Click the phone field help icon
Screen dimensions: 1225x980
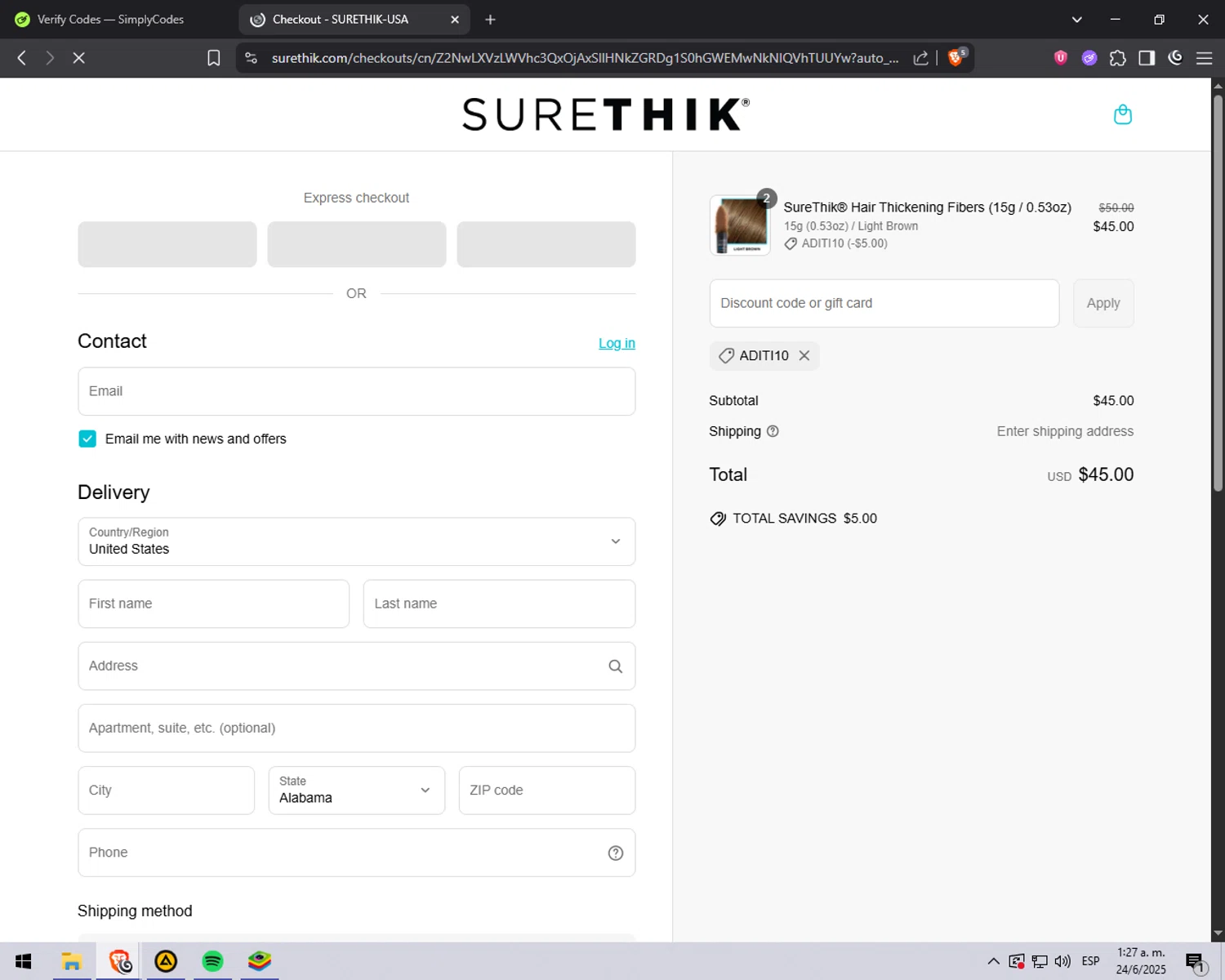(616, 853)
